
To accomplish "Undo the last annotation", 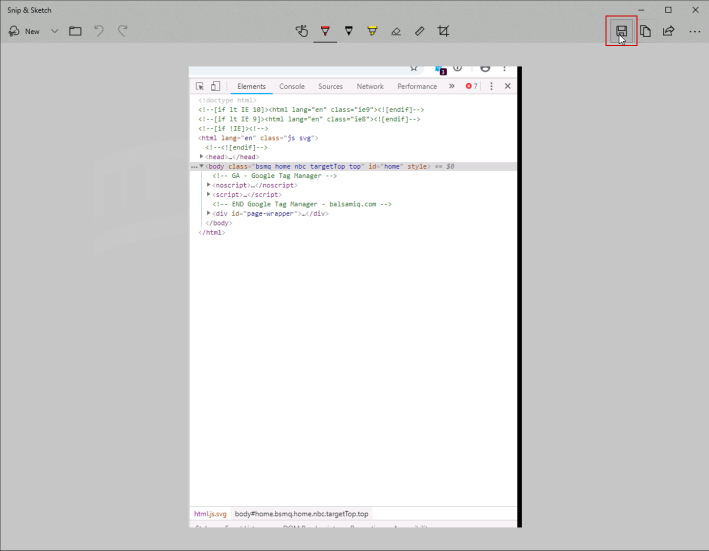I will pyautogui.click(x=99, y=31).
